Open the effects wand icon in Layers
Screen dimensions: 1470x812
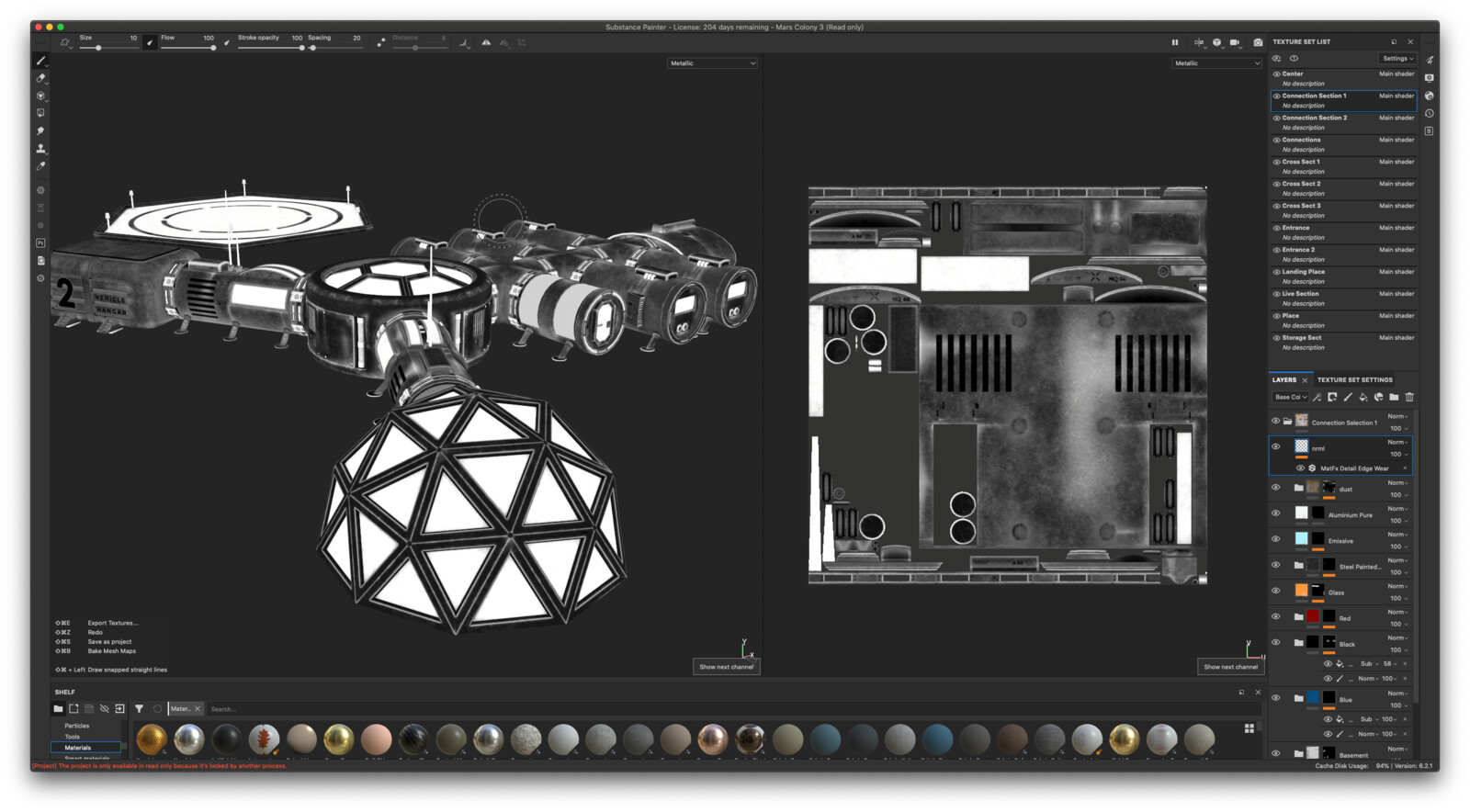[x=1317, y=397]
